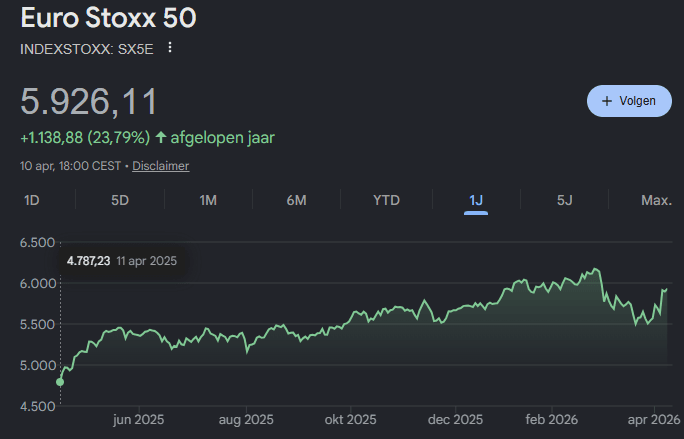Click the okt 2025 axis label
Viewport: 684px width, 439px height.
350,420
